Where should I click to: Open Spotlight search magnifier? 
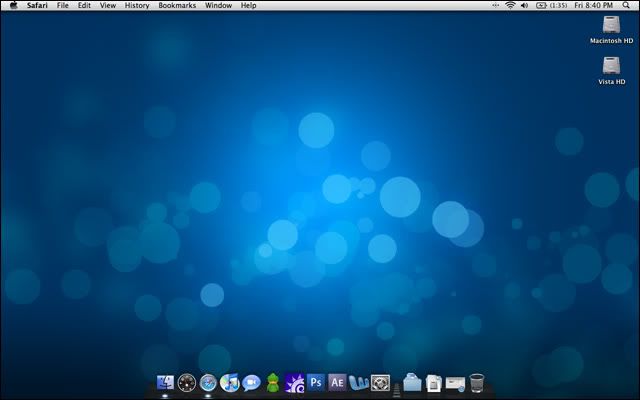[626, 5]
